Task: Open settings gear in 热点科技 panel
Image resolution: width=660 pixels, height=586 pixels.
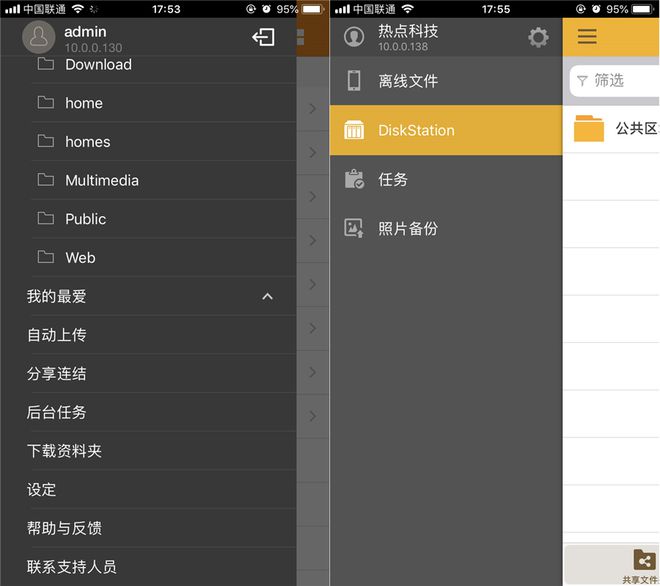Action: pyautogui.click(x=538, y=37)
